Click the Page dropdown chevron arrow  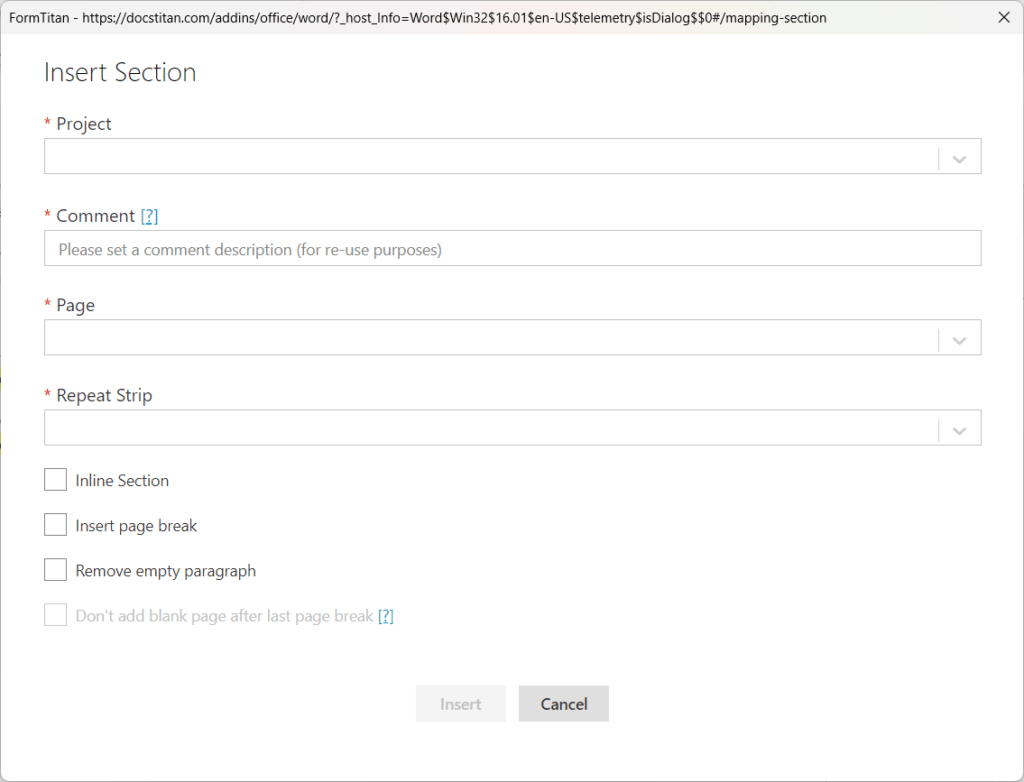click(x=960, y=338)
